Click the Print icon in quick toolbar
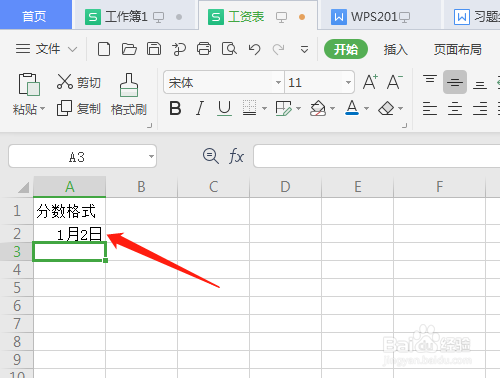500x378 pixels. 204,49
